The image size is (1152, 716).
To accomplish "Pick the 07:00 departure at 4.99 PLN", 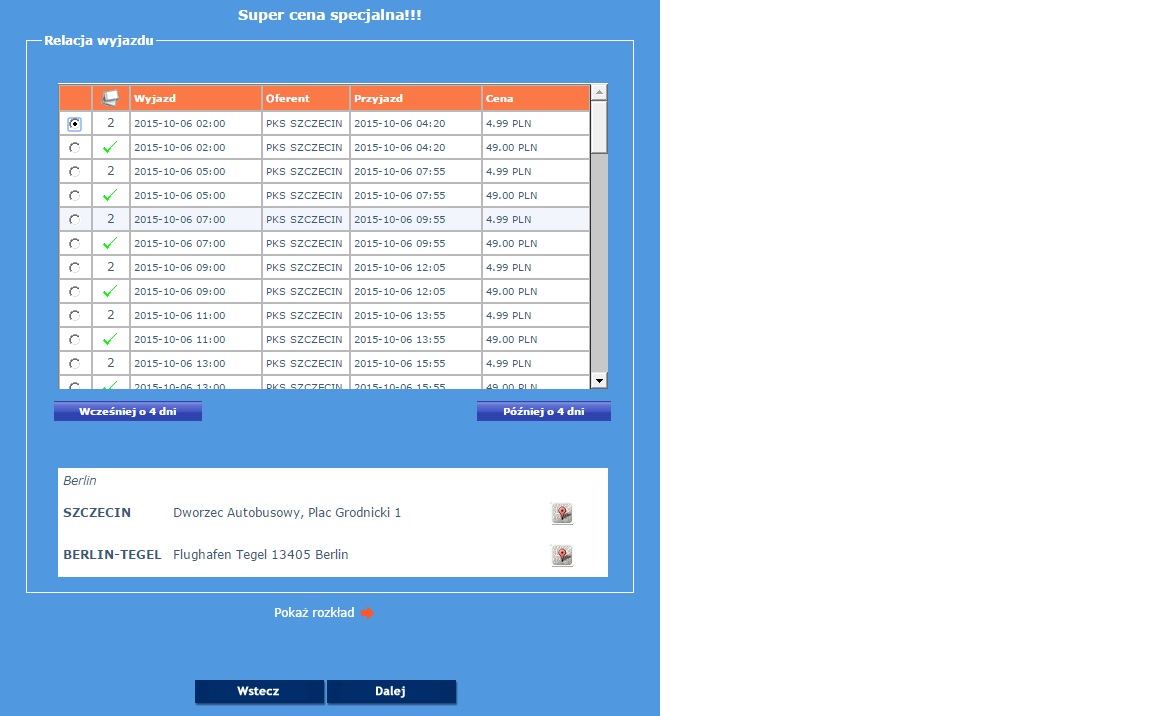I will 74,220.
